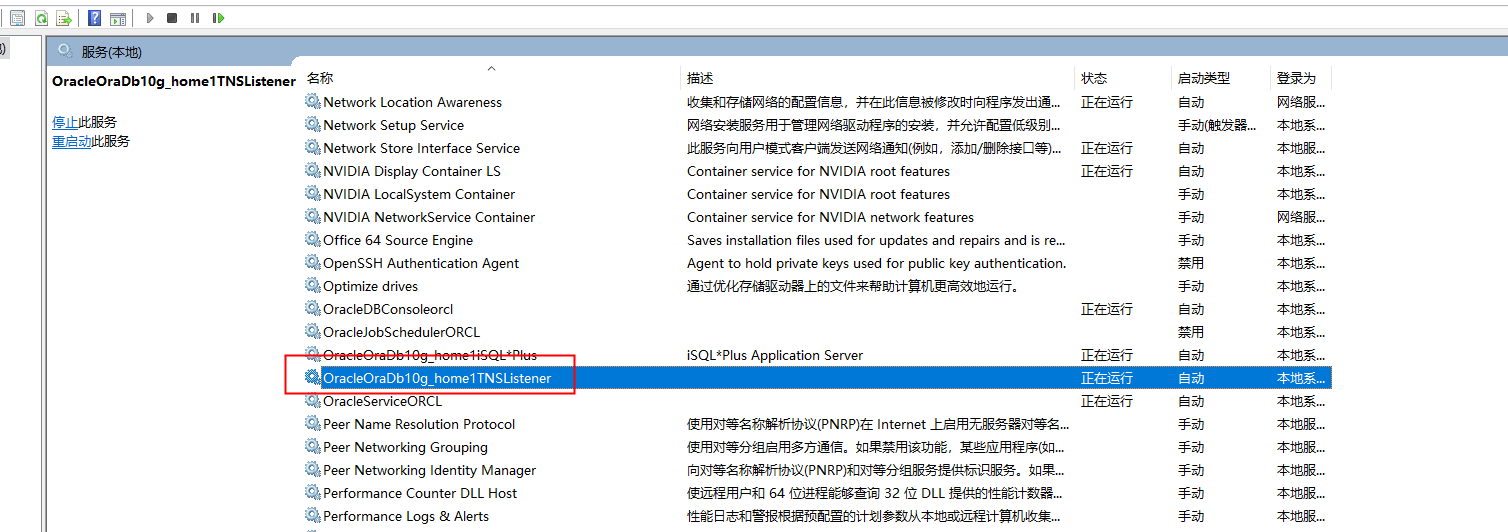
Task: Open the Help toolbar icon
Action: pyautogui.click(x=95, y=18)
